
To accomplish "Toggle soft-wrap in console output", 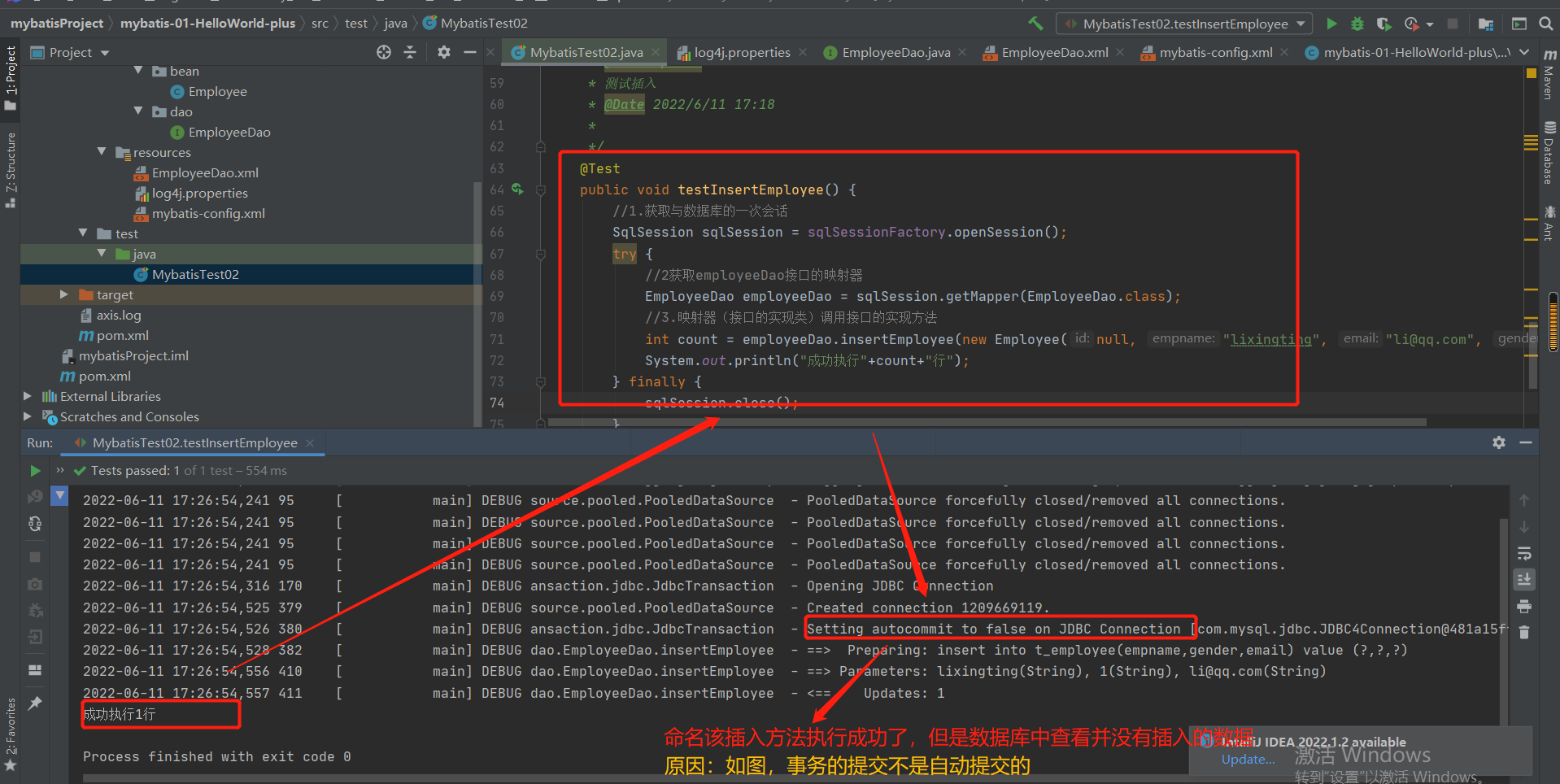I will 1524,554.
